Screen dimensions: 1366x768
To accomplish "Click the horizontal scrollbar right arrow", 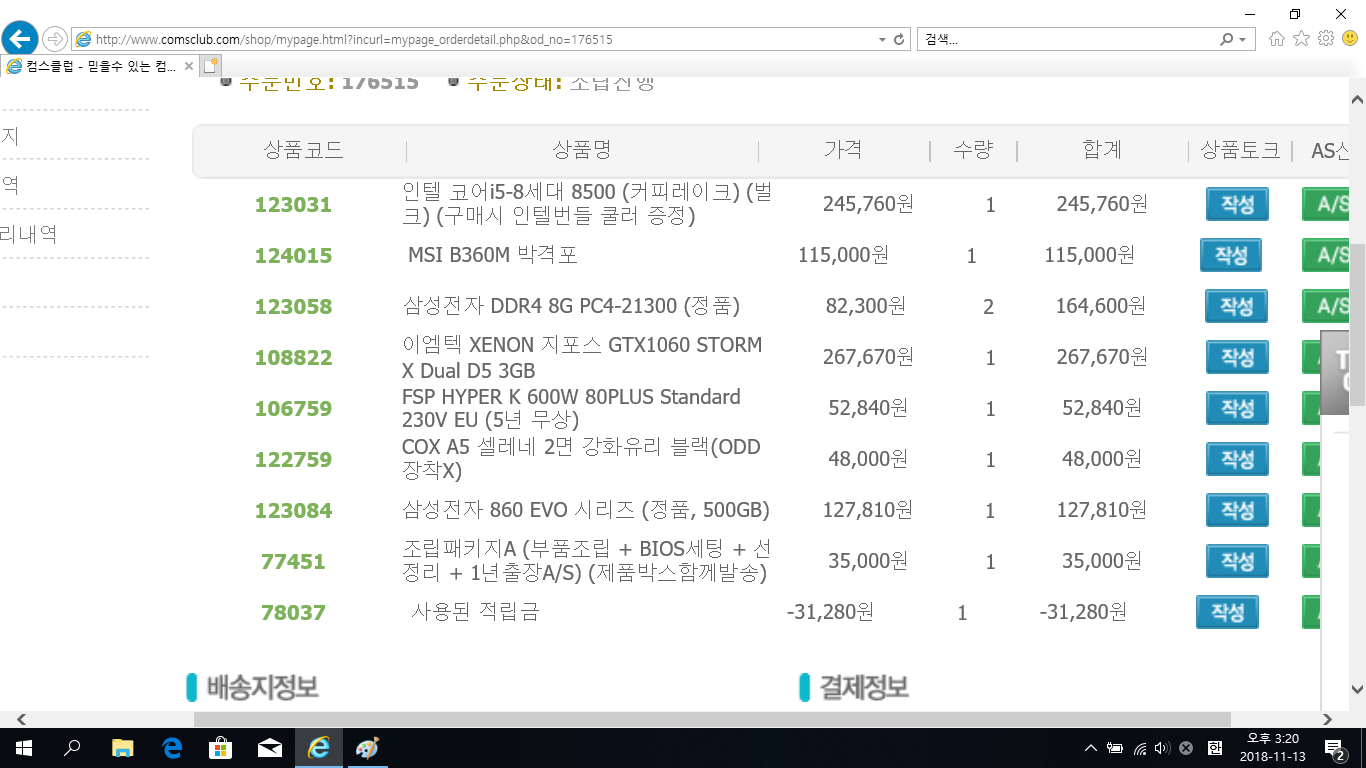I will point(1328,719).
